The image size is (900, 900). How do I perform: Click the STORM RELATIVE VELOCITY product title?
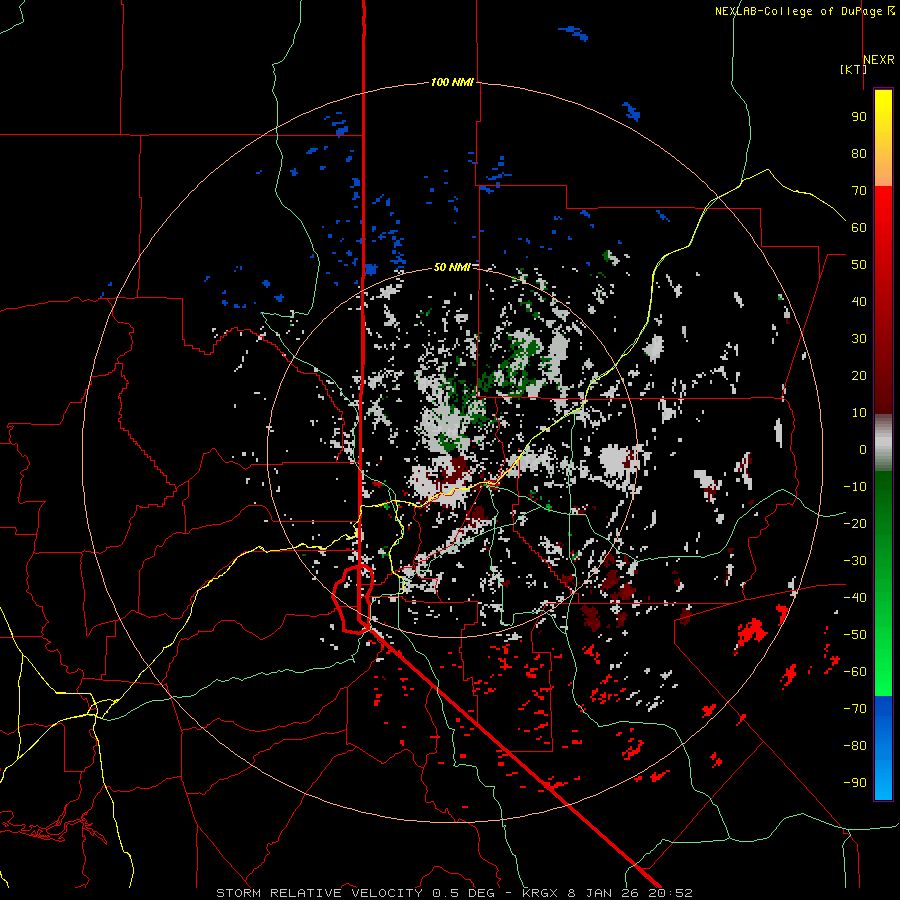pyautogui.click(x=319, y=893)
